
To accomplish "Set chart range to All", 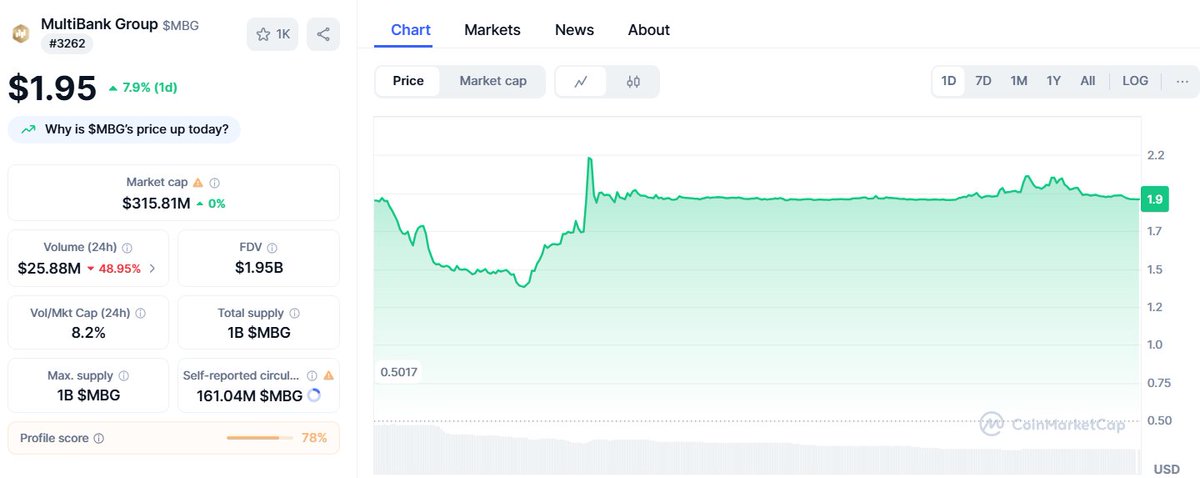I will (x=1088, y=81).
